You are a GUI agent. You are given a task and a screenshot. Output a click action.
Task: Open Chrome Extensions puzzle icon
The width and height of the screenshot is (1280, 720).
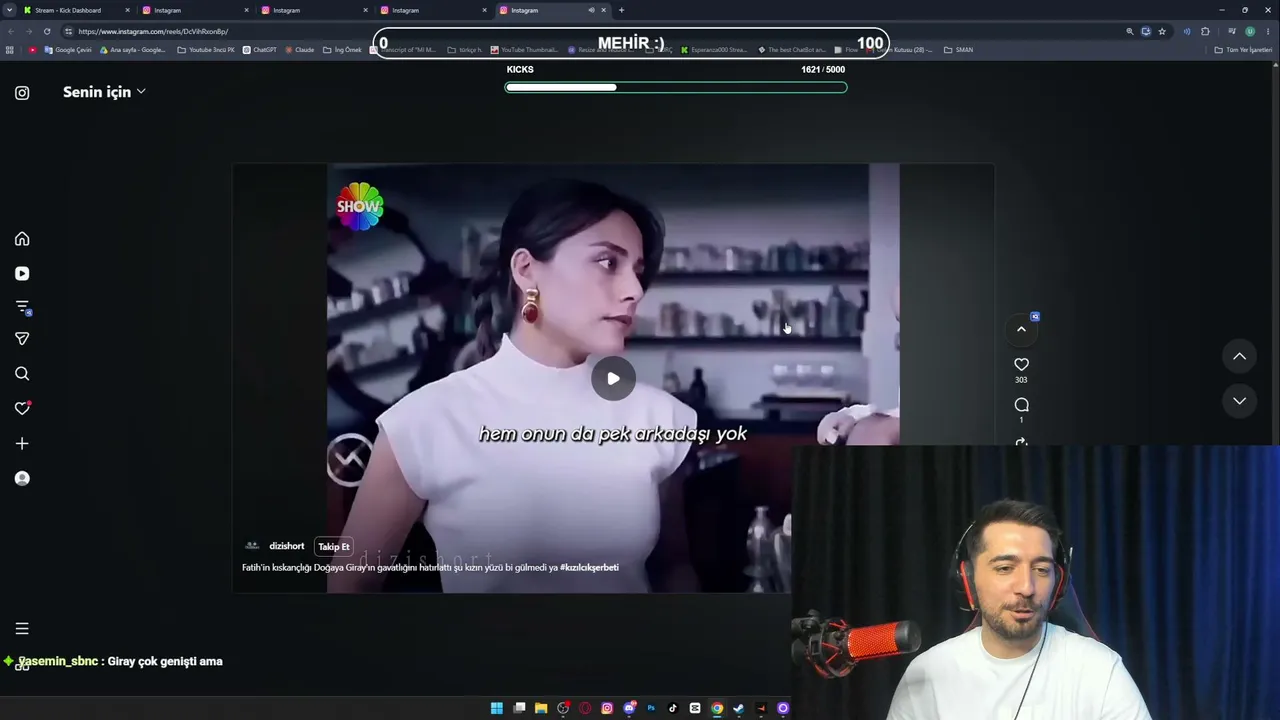tap(1205, 31)
